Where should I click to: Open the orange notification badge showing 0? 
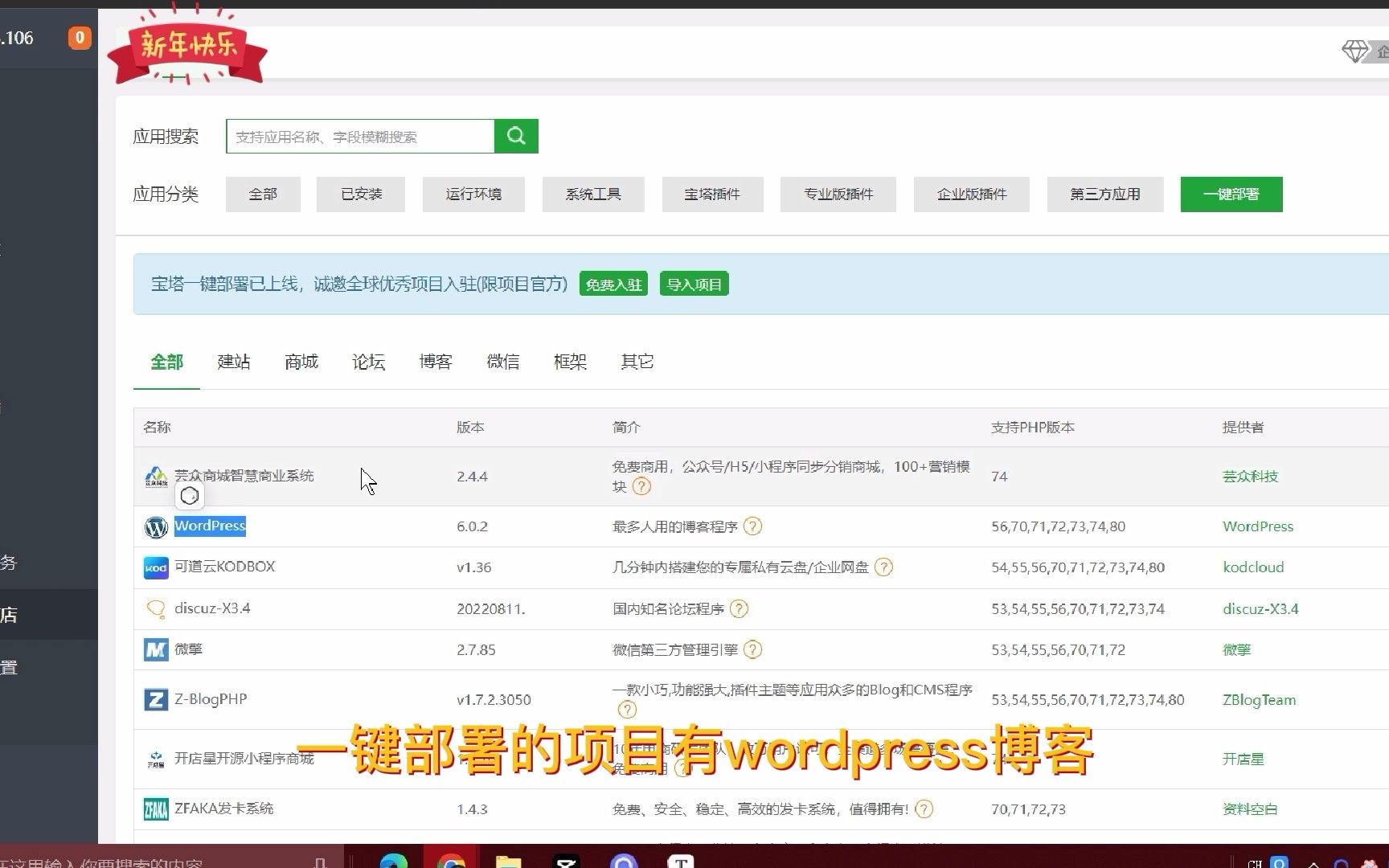[80, 37]
